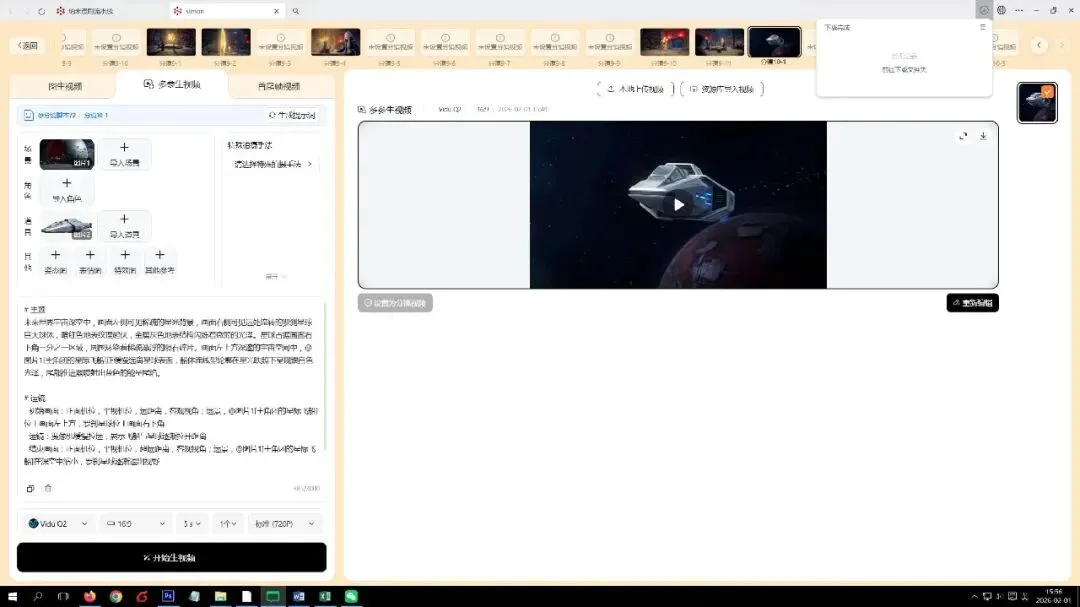The width and height of the screenshot is (1080, 607).
Task: Open File Explorer from the taskbar
Action: [220, 597]
